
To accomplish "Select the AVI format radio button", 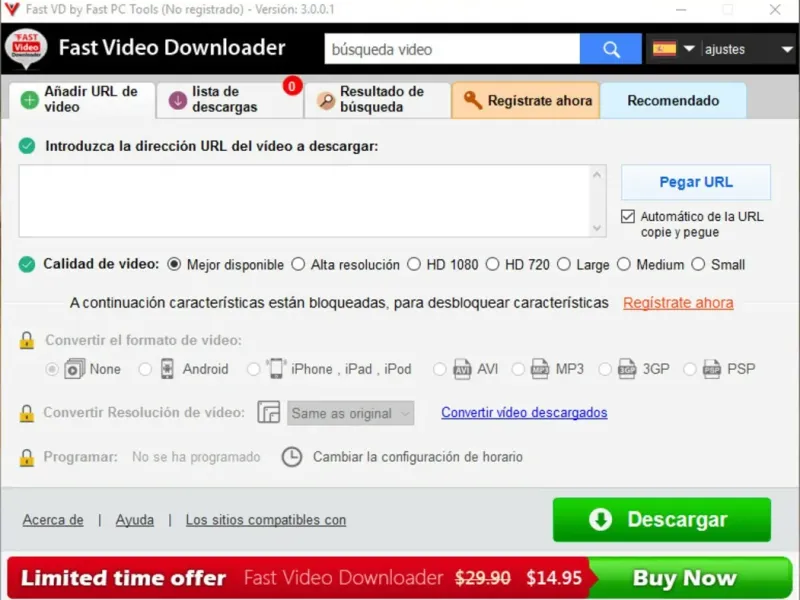I will point(439,369).
